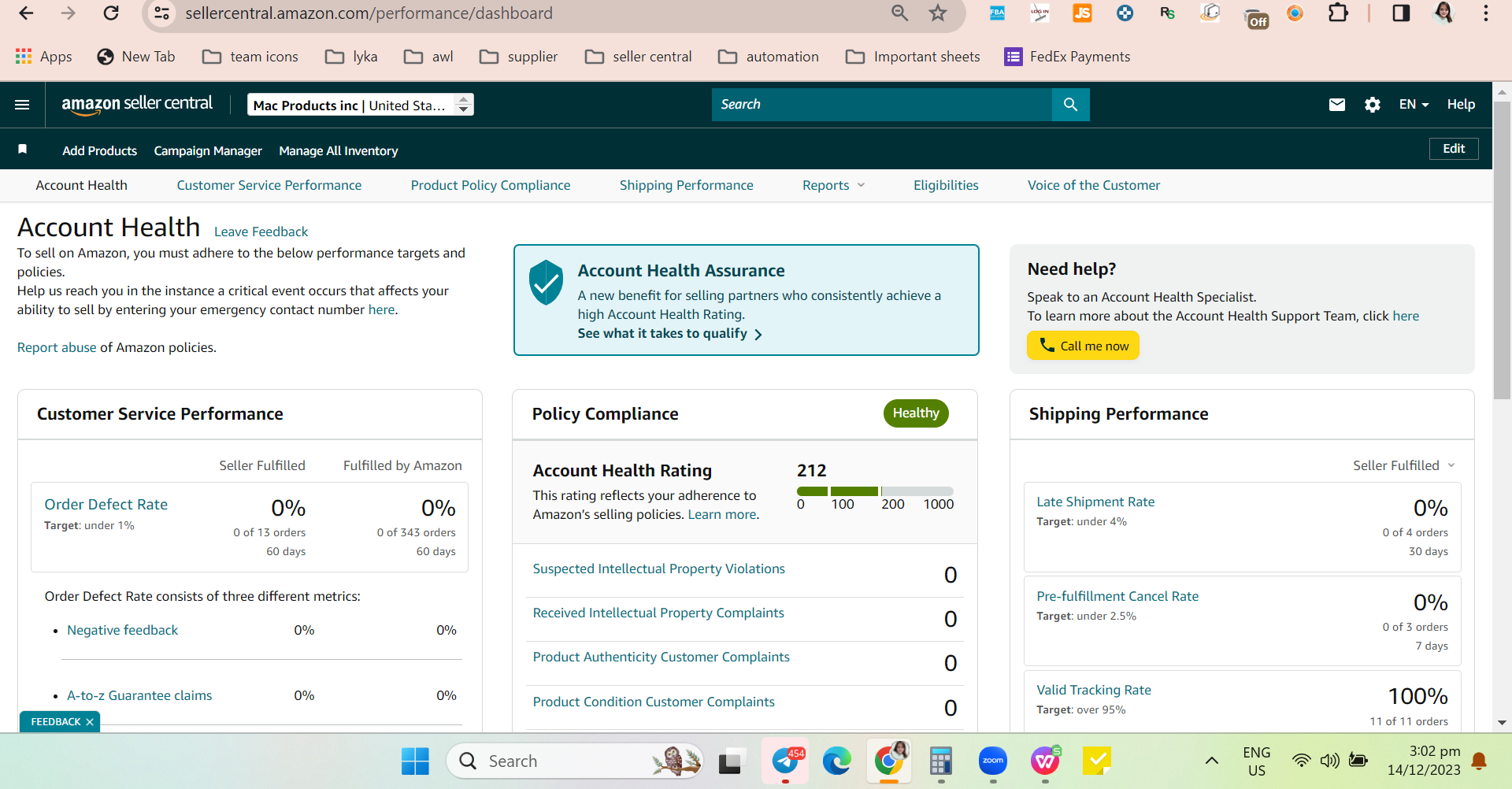Open Voice of the Customer tab

(x=1094, y=186)
